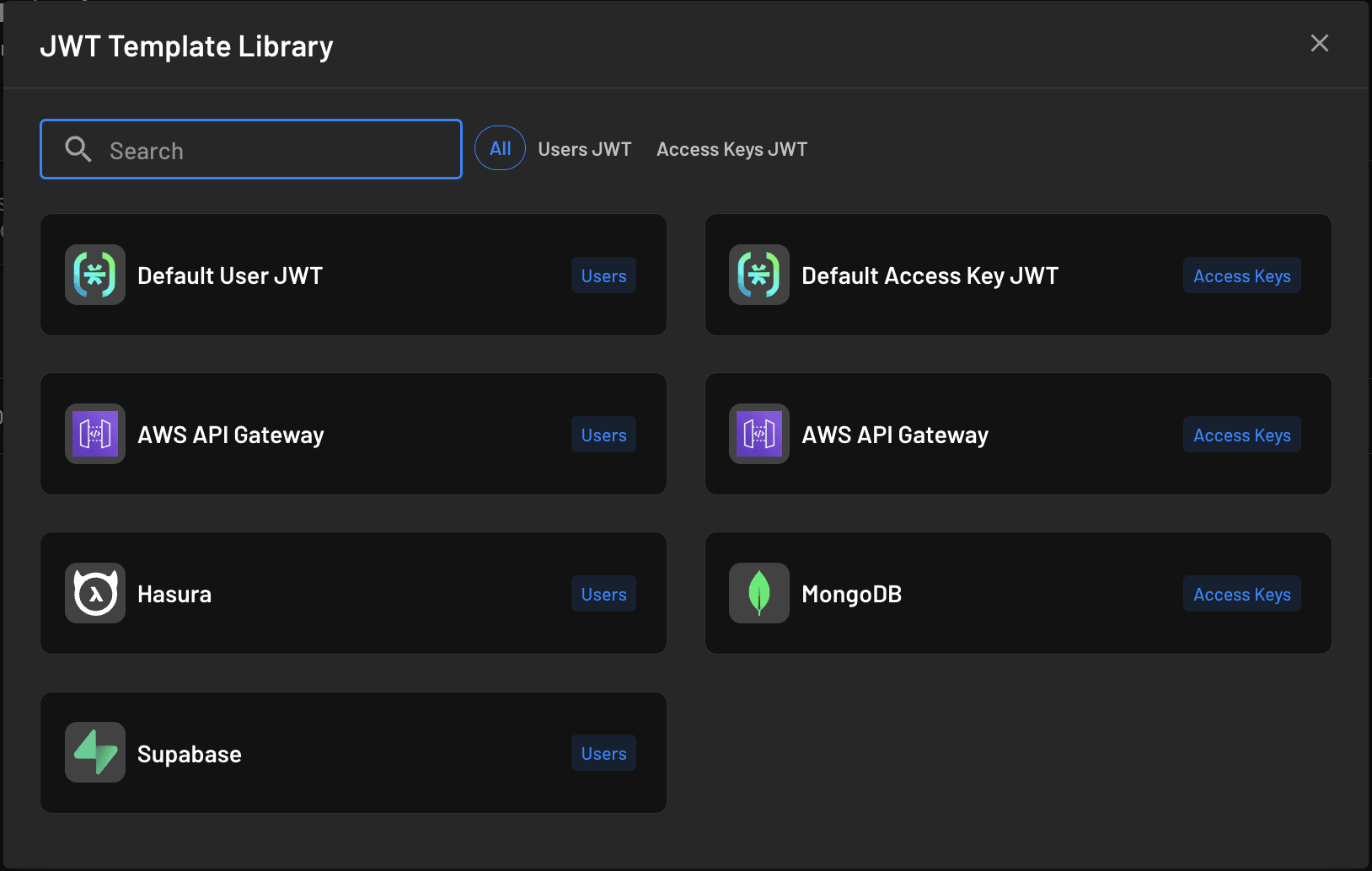Viewport: 1372px width, 871px height.
Task: Open the Supabase template card
Action: click(354, 752)
